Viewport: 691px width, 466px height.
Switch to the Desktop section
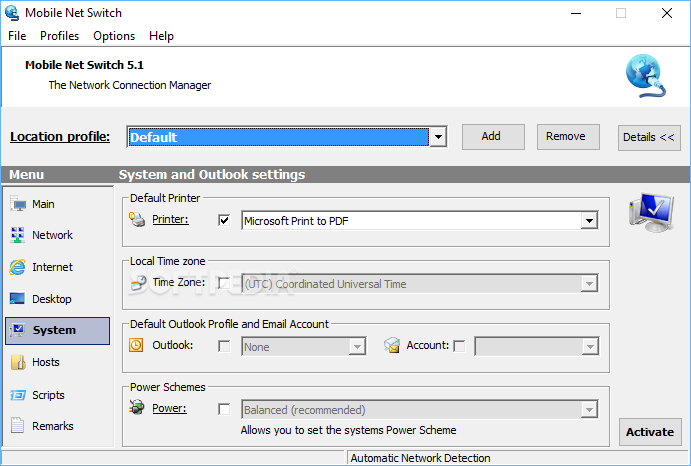click(57, 299)
